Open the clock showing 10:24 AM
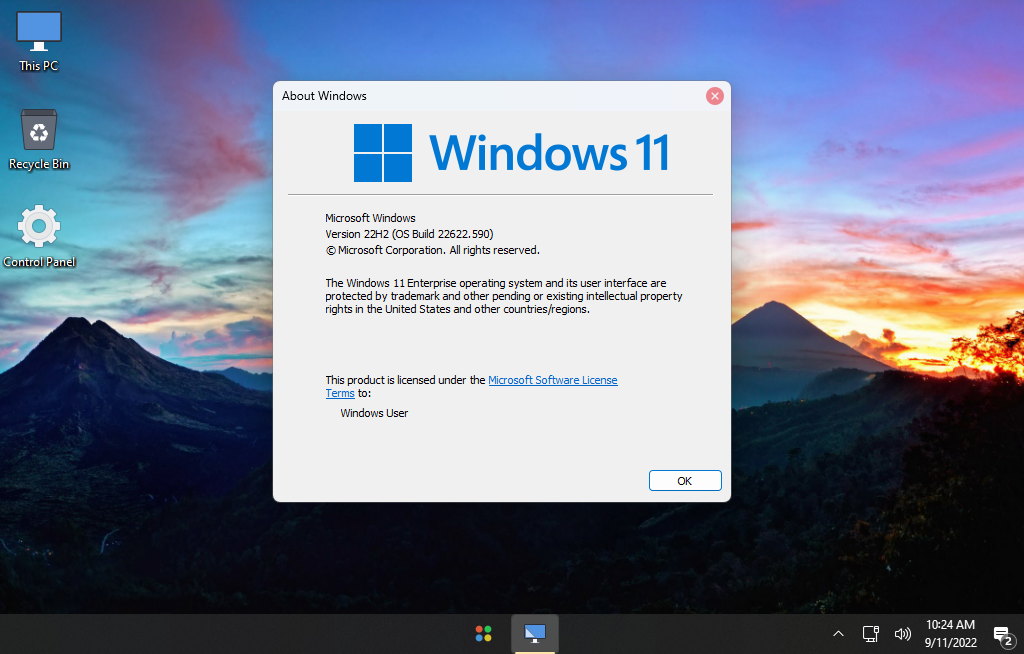1024x654 pixels. 950,634
